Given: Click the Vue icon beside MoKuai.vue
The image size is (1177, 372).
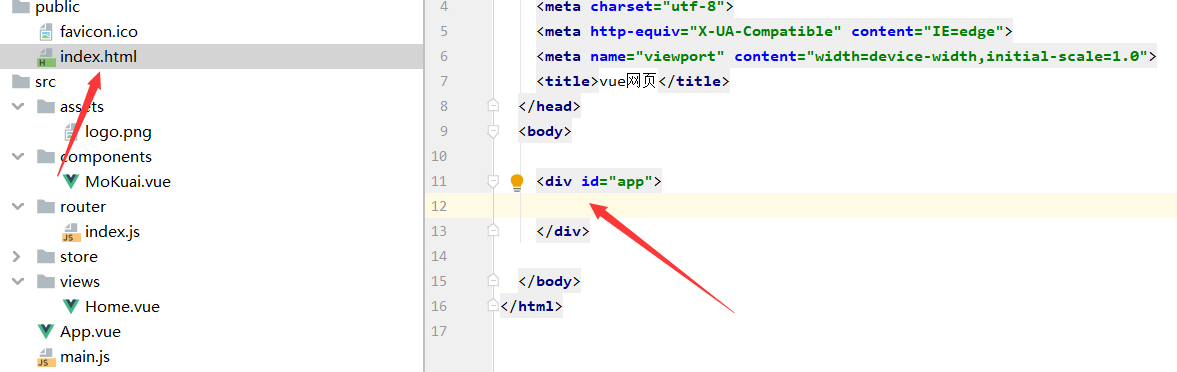Looking at the screenshot, I should (x=71, y=182).
